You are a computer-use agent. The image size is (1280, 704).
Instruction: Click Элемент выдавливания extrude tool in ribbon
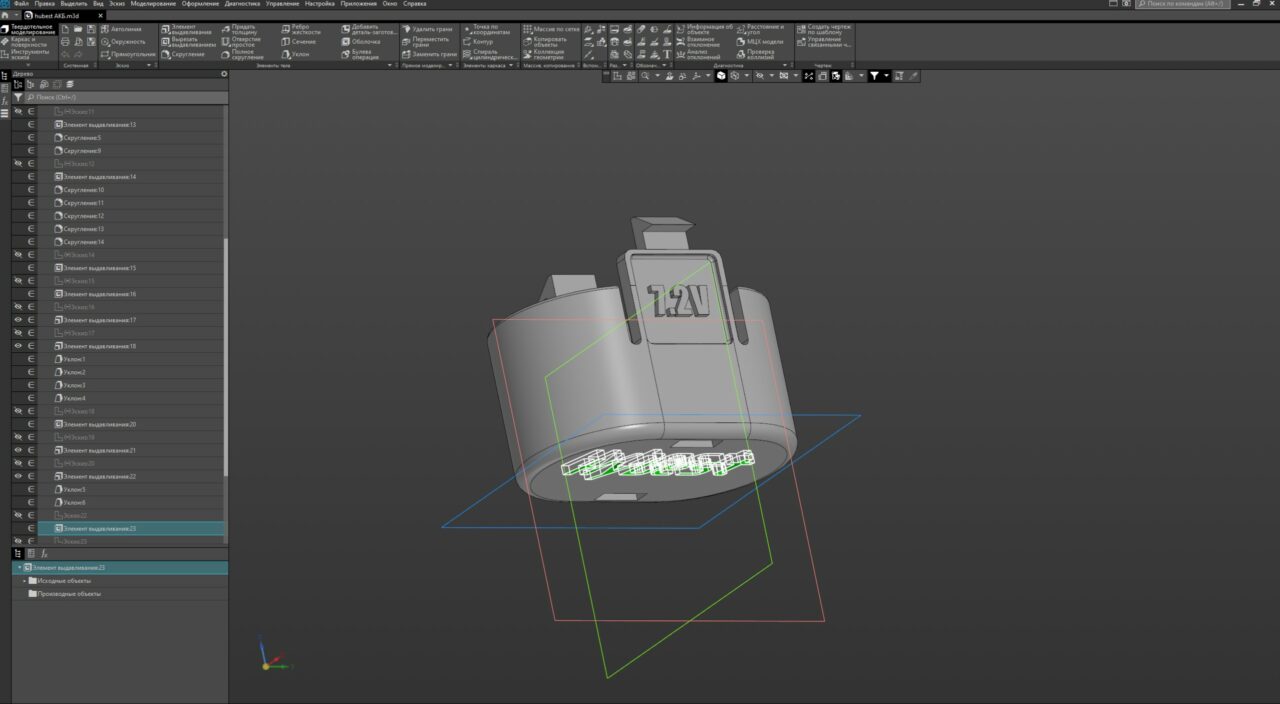click(187, 29)
